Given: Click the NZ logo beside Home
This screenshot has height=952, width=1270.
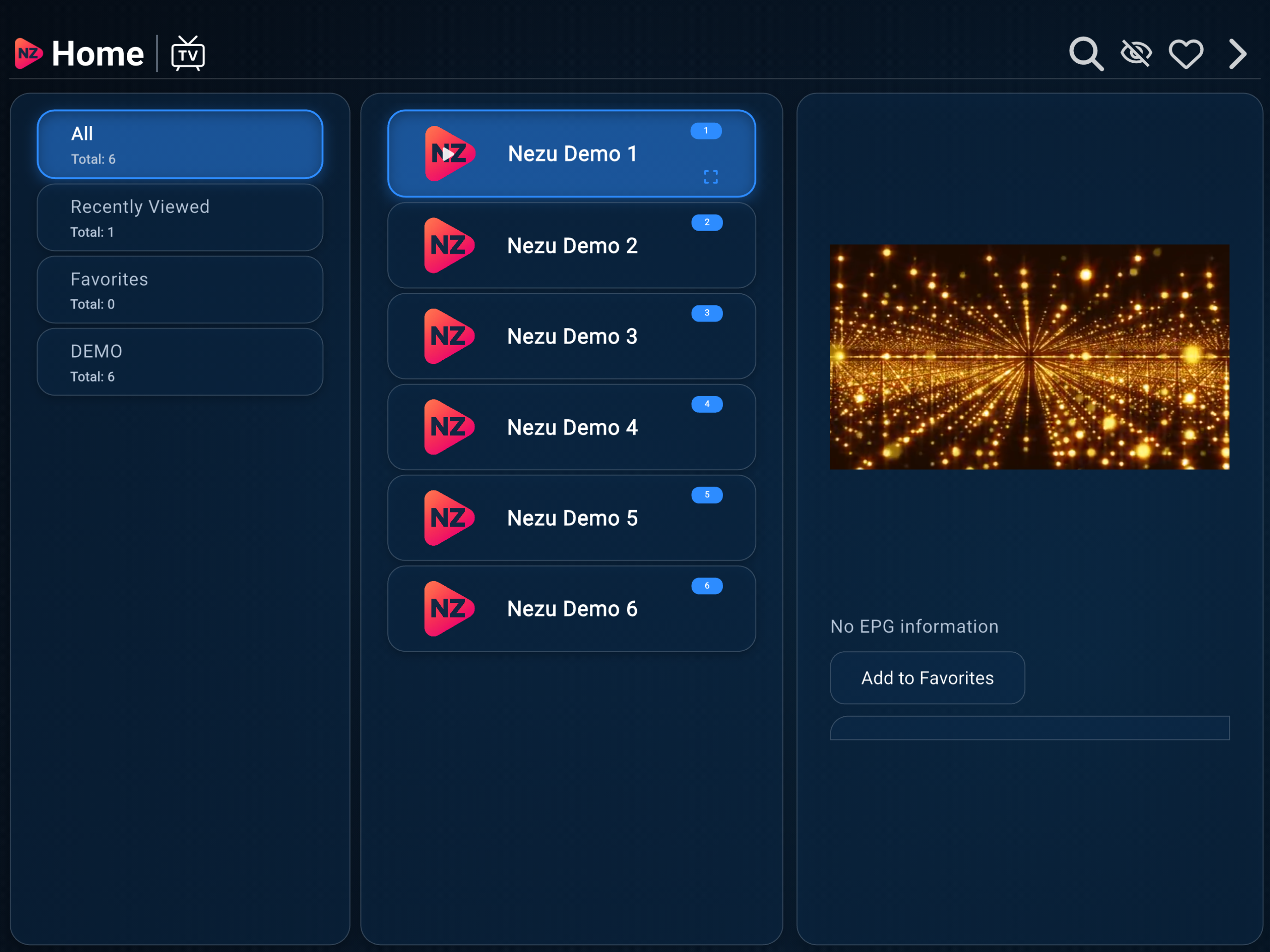Looking at the screenshot, I should tap(28, 54).
